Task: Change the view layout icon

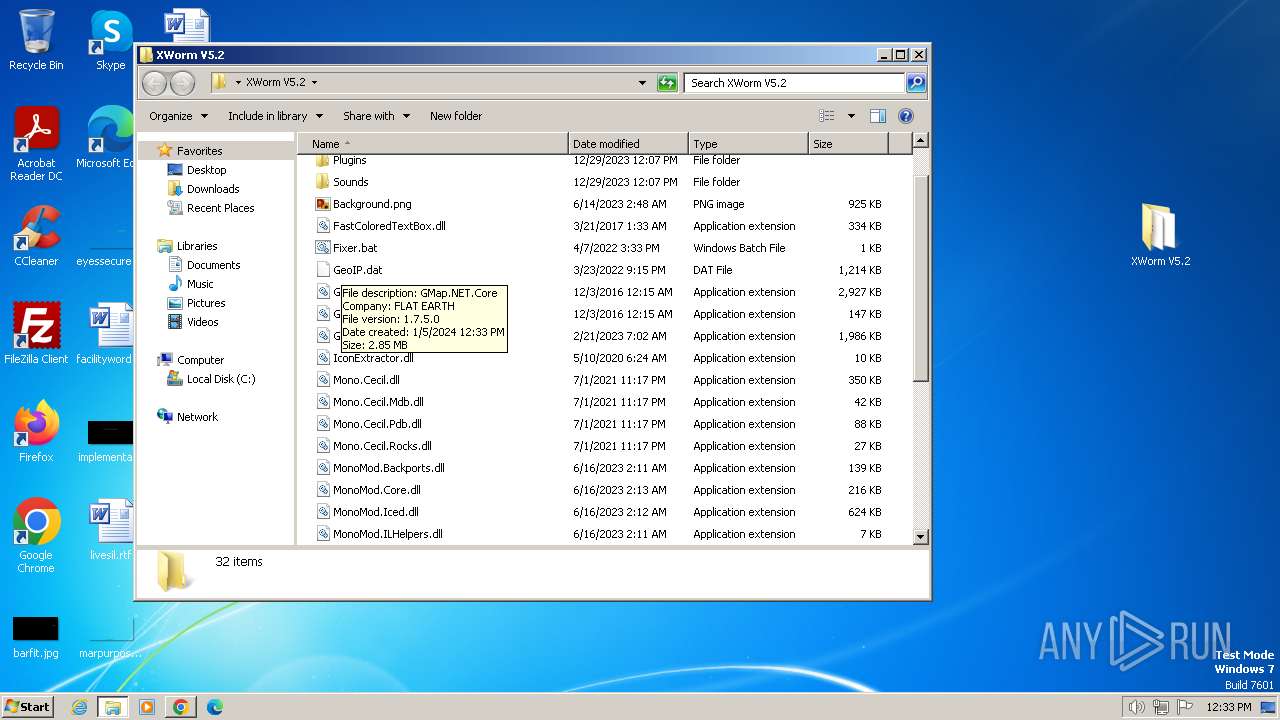Action: click(x=827, y=116)
